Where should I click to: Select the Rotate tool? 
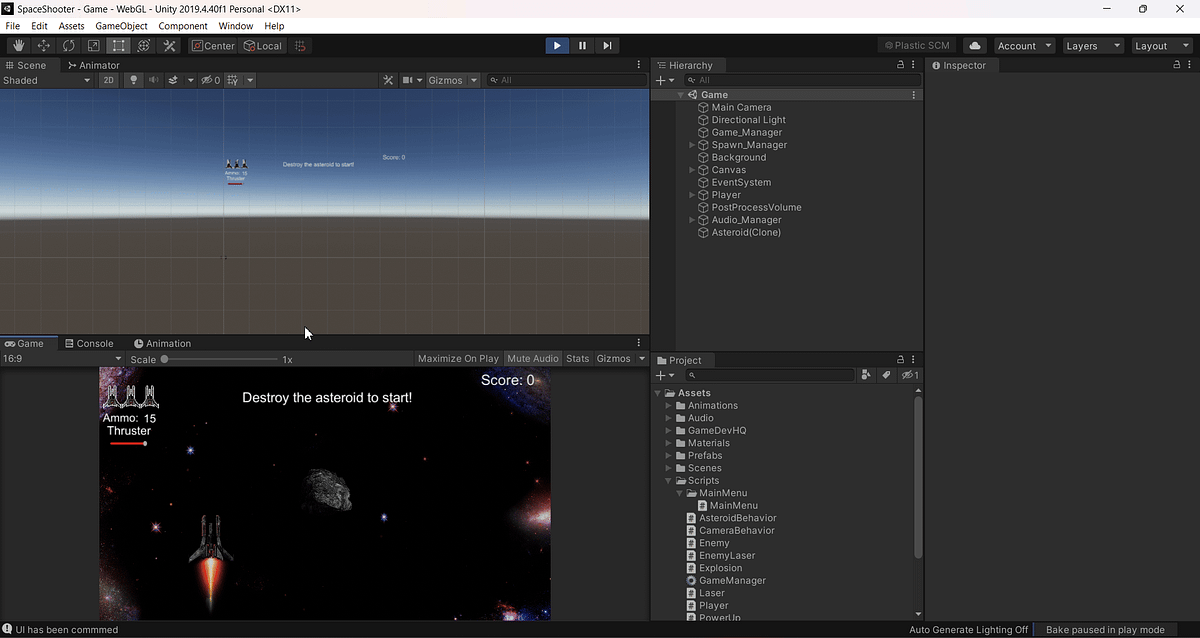point(68,45)
